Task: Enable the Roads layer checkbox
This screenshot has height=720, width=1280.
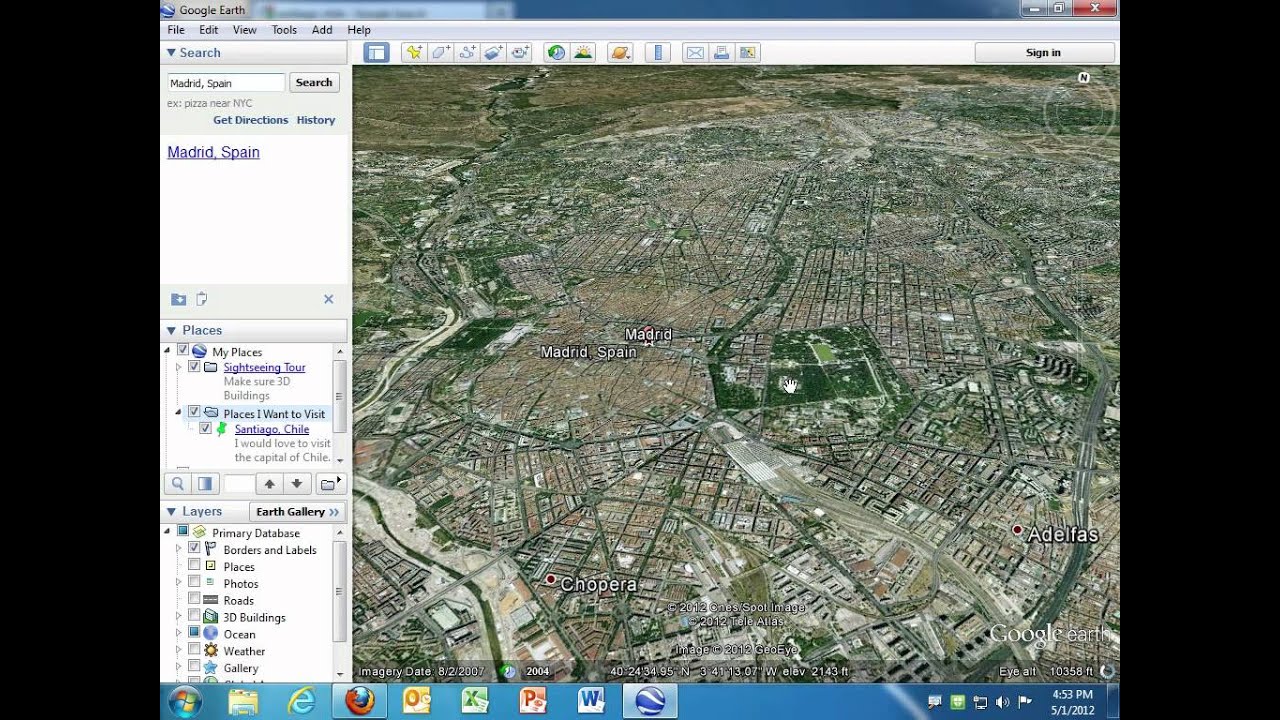Action: [x=194, y=600]
